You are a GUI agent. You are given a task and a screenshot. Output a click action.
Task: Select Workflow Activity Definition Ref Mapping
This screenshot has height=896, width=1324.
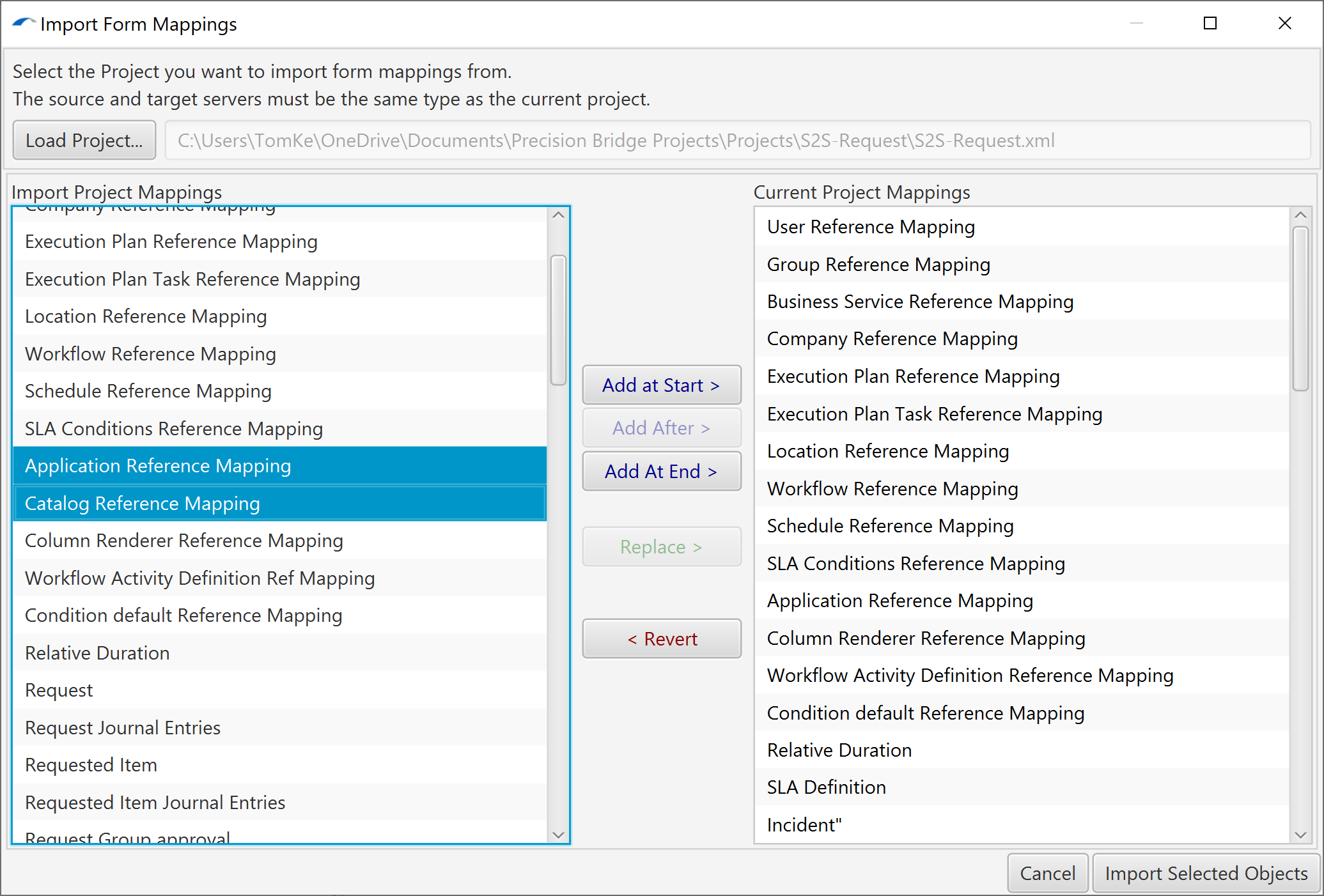(280, 578)
